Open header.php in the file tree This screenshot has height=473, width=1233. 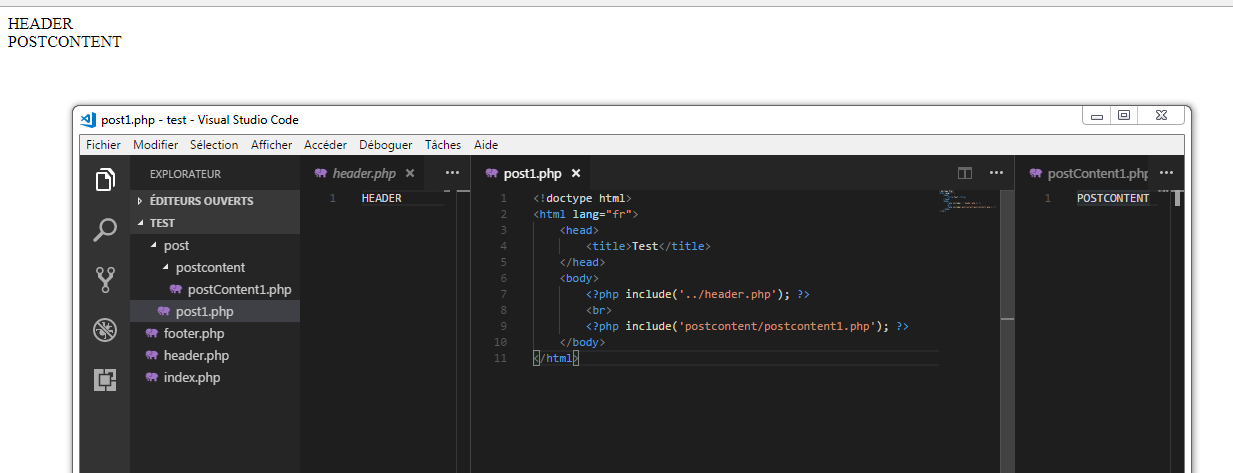pyautogui.click(x=215, y=355)
